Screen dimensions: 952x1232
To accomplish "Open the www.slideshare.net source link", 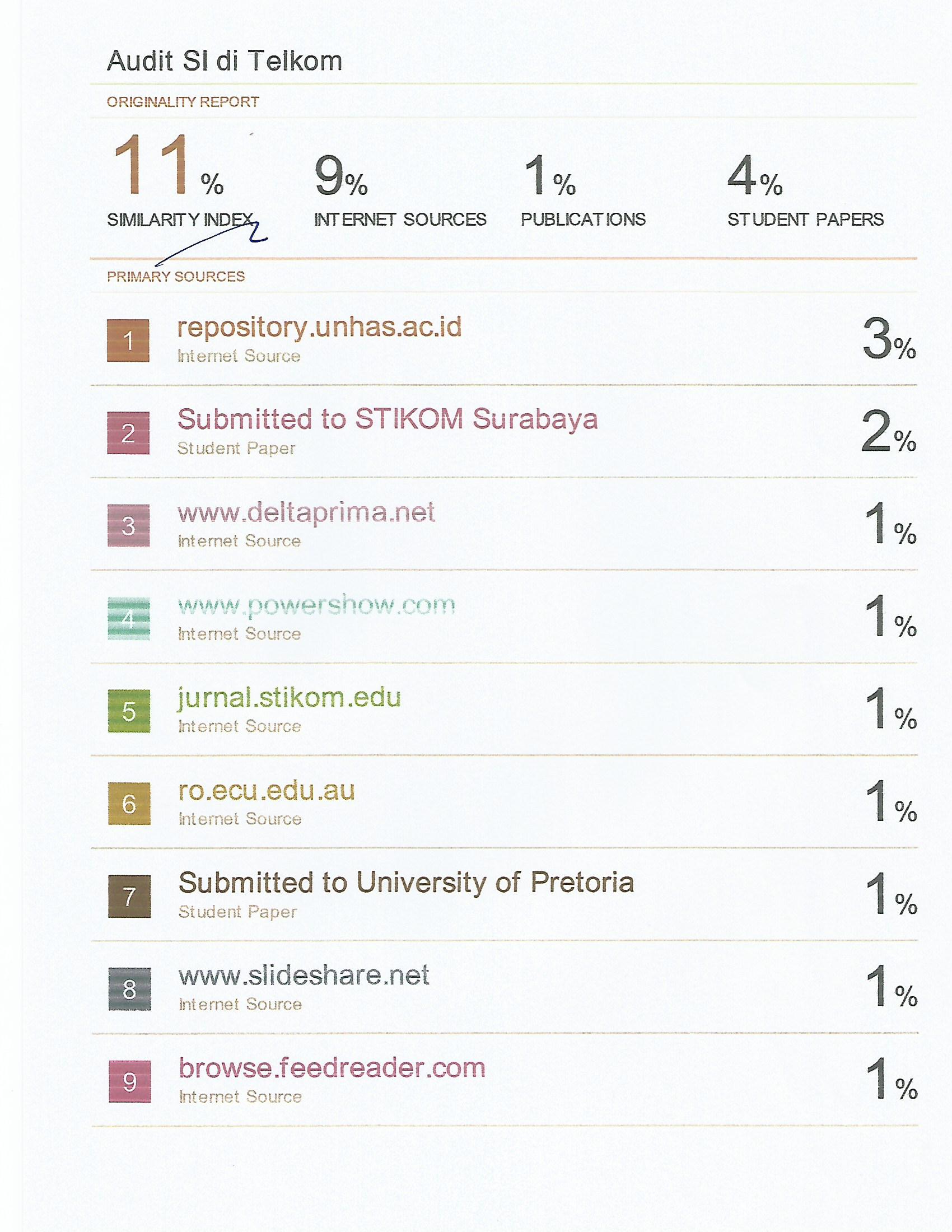I will pos(304,976).
